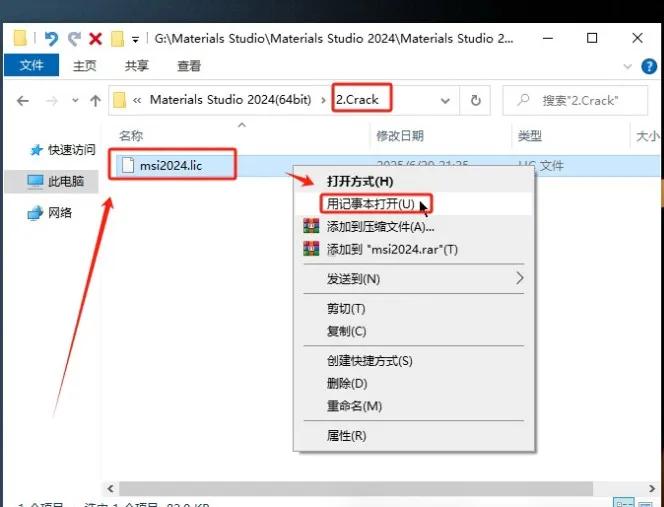The width and height of the screenshot is (664, 507).
Task: Switch to the 查看 ribbon tab
Action: click(x=189, y=66)
